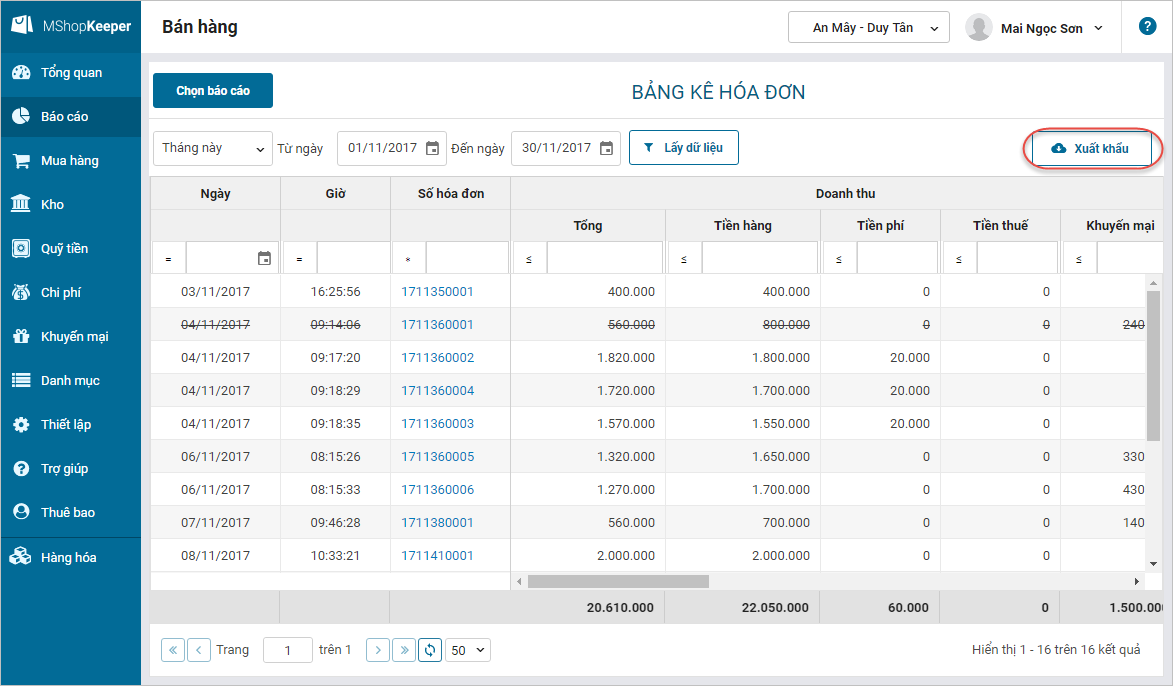Click the help question mark icon
The width and height of the screenshot is (1173, 686).
pyautogui.click(x=1147, y=27)
